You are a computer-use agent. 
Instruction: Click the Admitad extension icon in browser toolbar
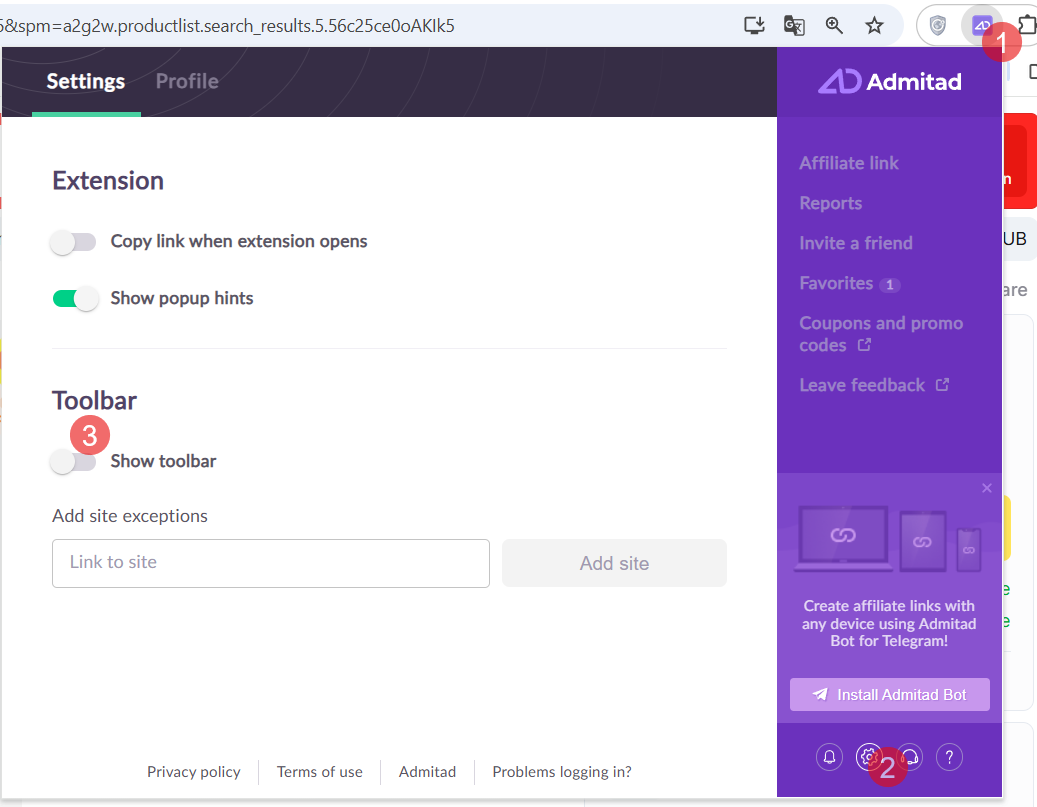tap(982, 26)
